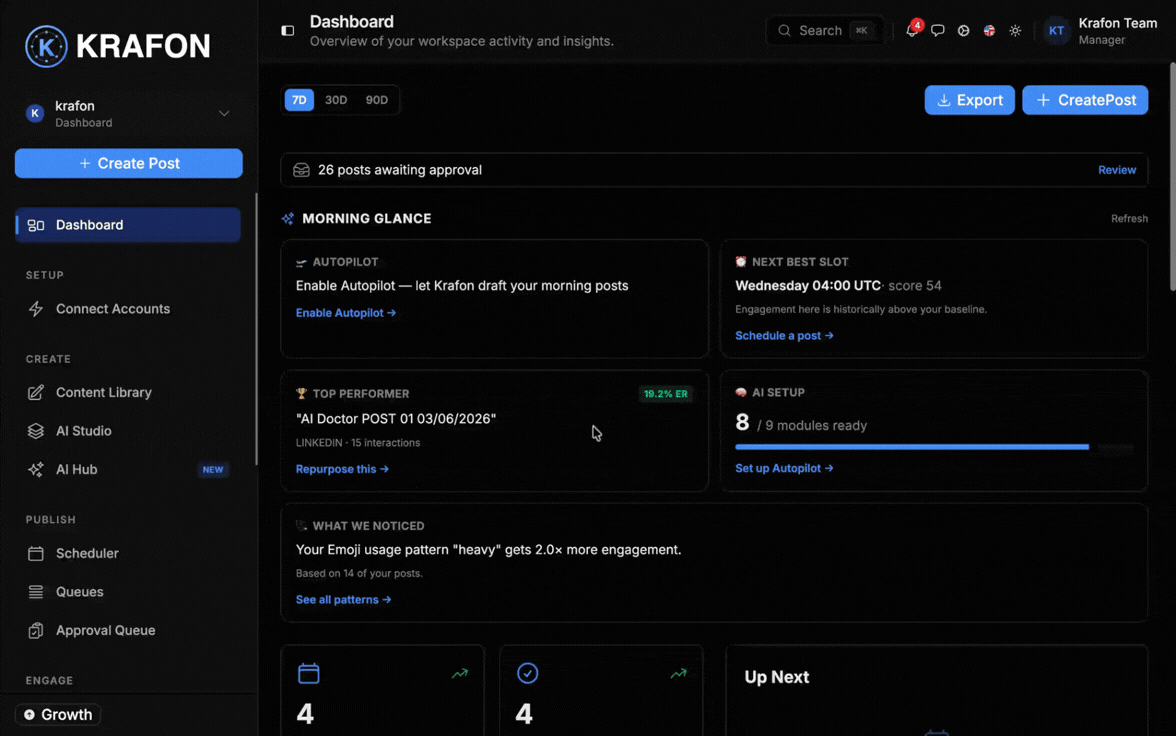Open the KT user avatar
Viewport: 1176px width, 736px height.
[1056, 31]
